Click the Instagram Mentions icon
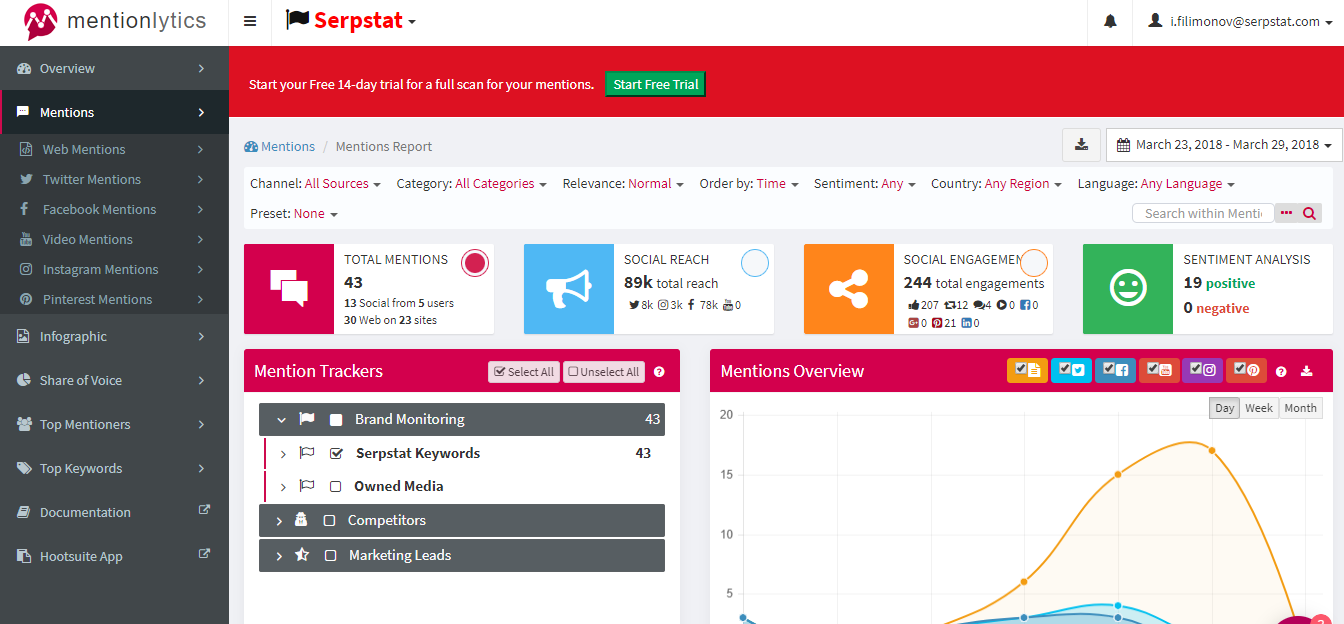 click(25, 270)
